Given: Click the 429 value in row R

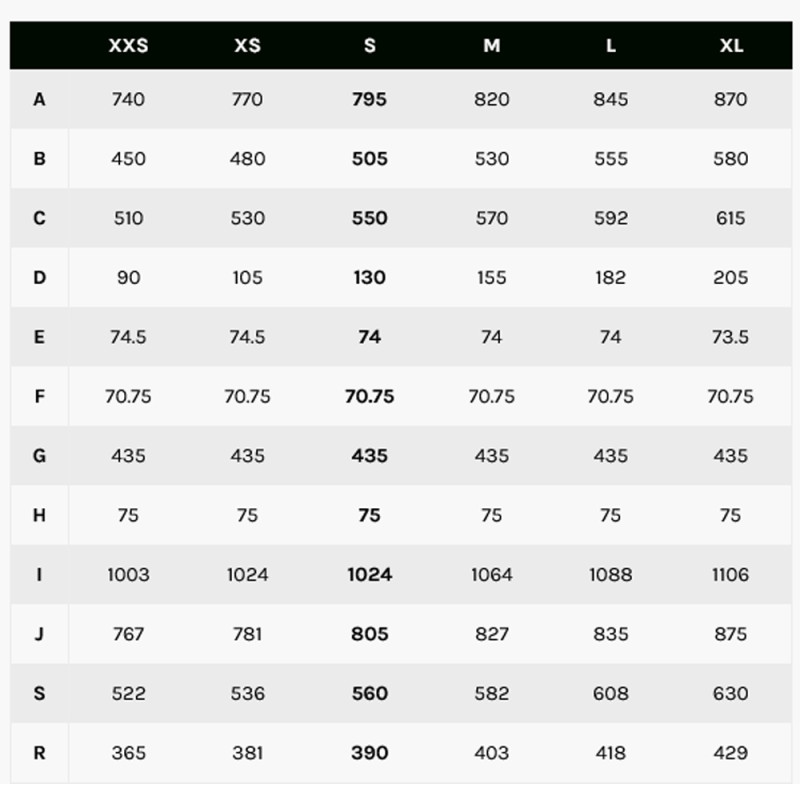Looking at the screenshot, I should coord(731,753).
